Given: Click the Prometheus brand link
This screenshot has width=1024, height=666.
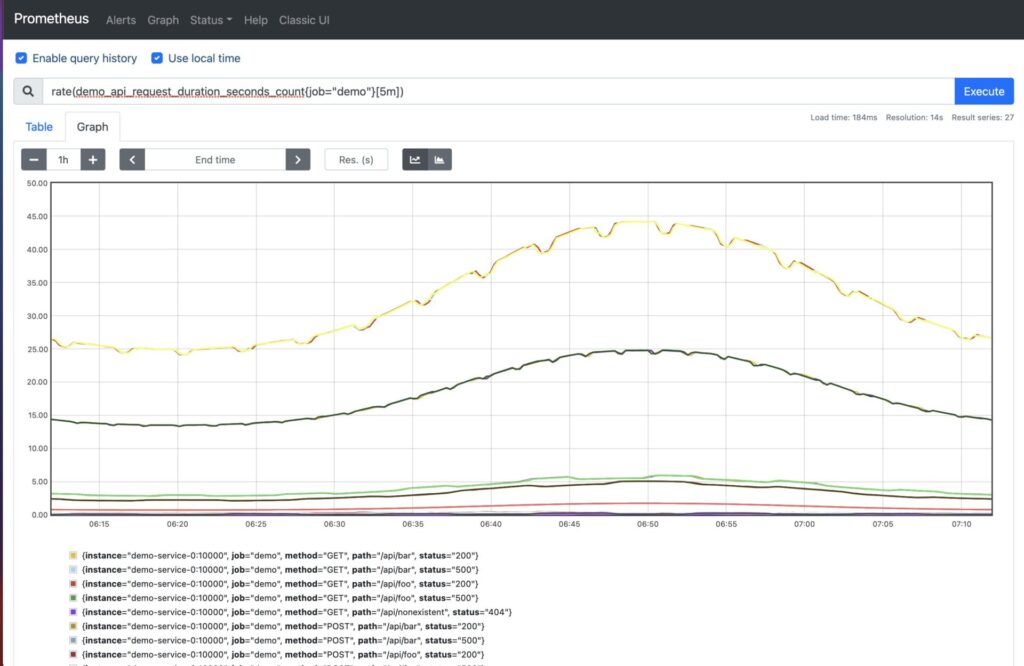Looking at the screenshot, I should (51, 19).
